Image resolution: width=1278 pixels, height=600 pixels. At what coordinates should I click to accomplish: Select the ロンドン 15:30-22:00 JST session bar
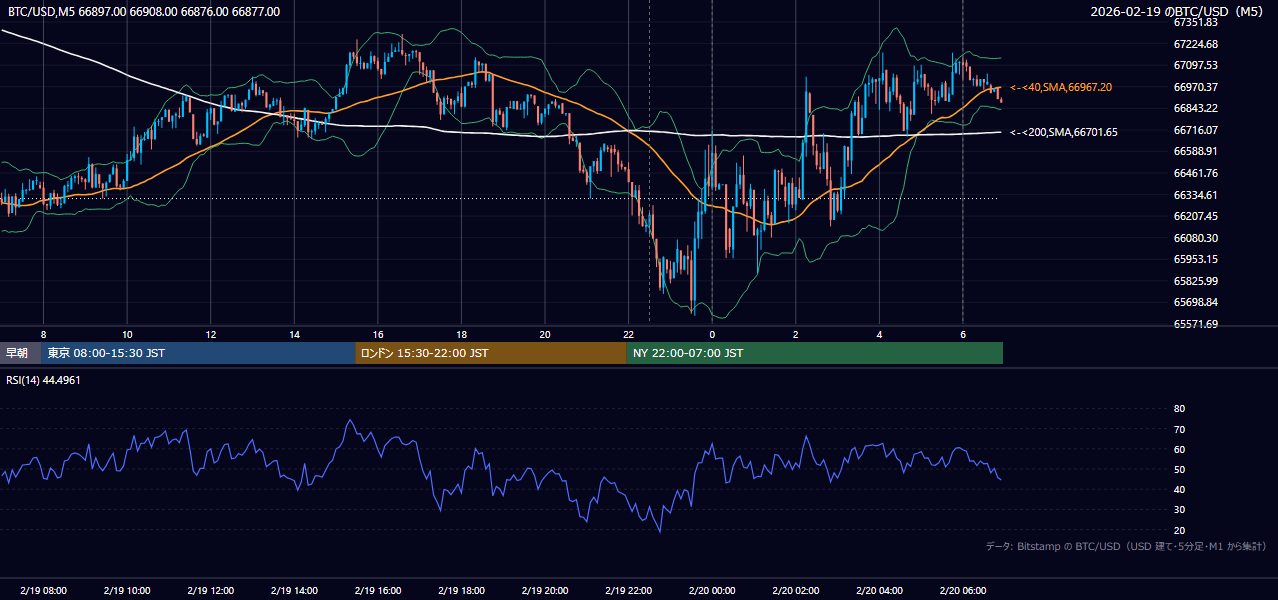491,353
